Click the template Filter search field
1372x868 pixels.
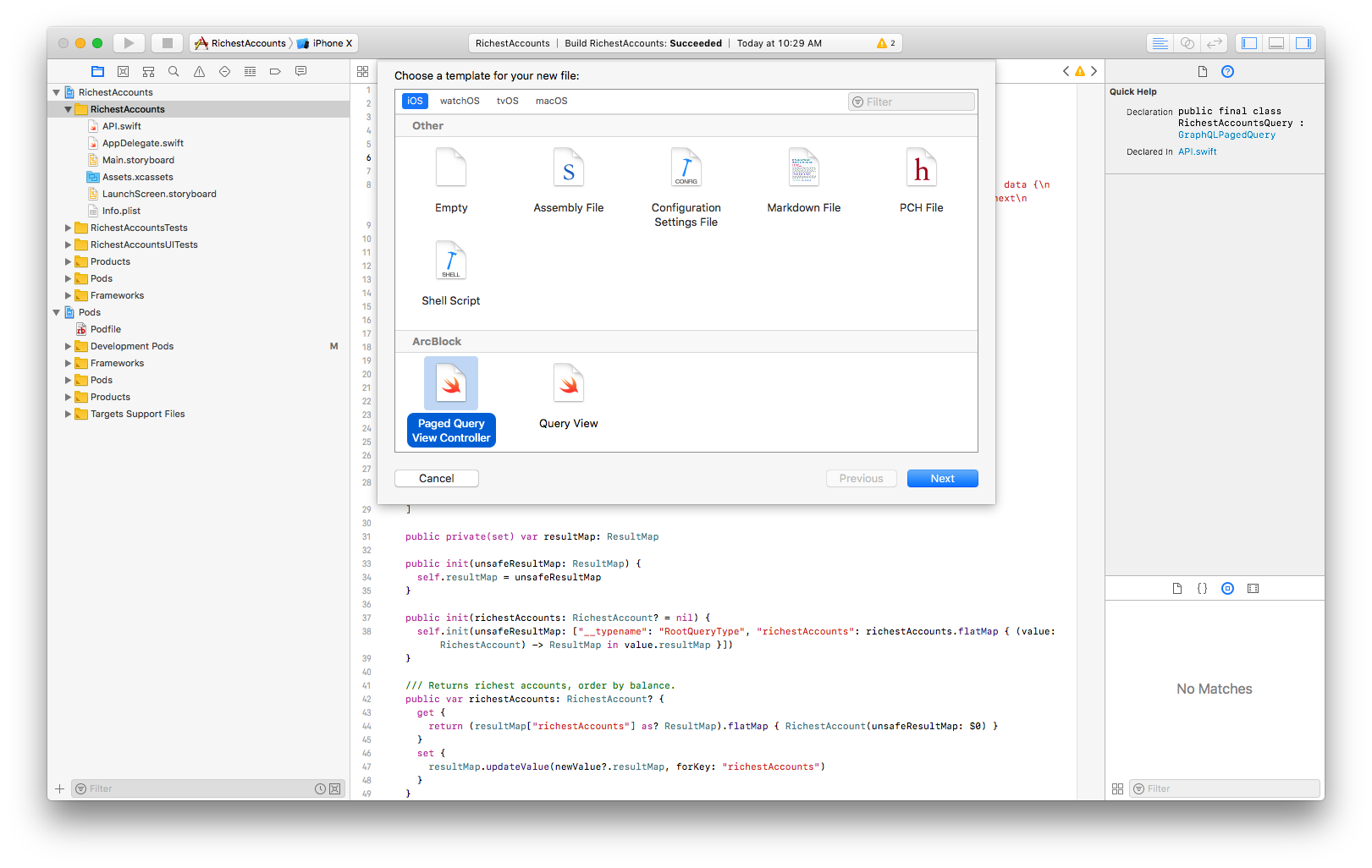(x=912, y=102)
